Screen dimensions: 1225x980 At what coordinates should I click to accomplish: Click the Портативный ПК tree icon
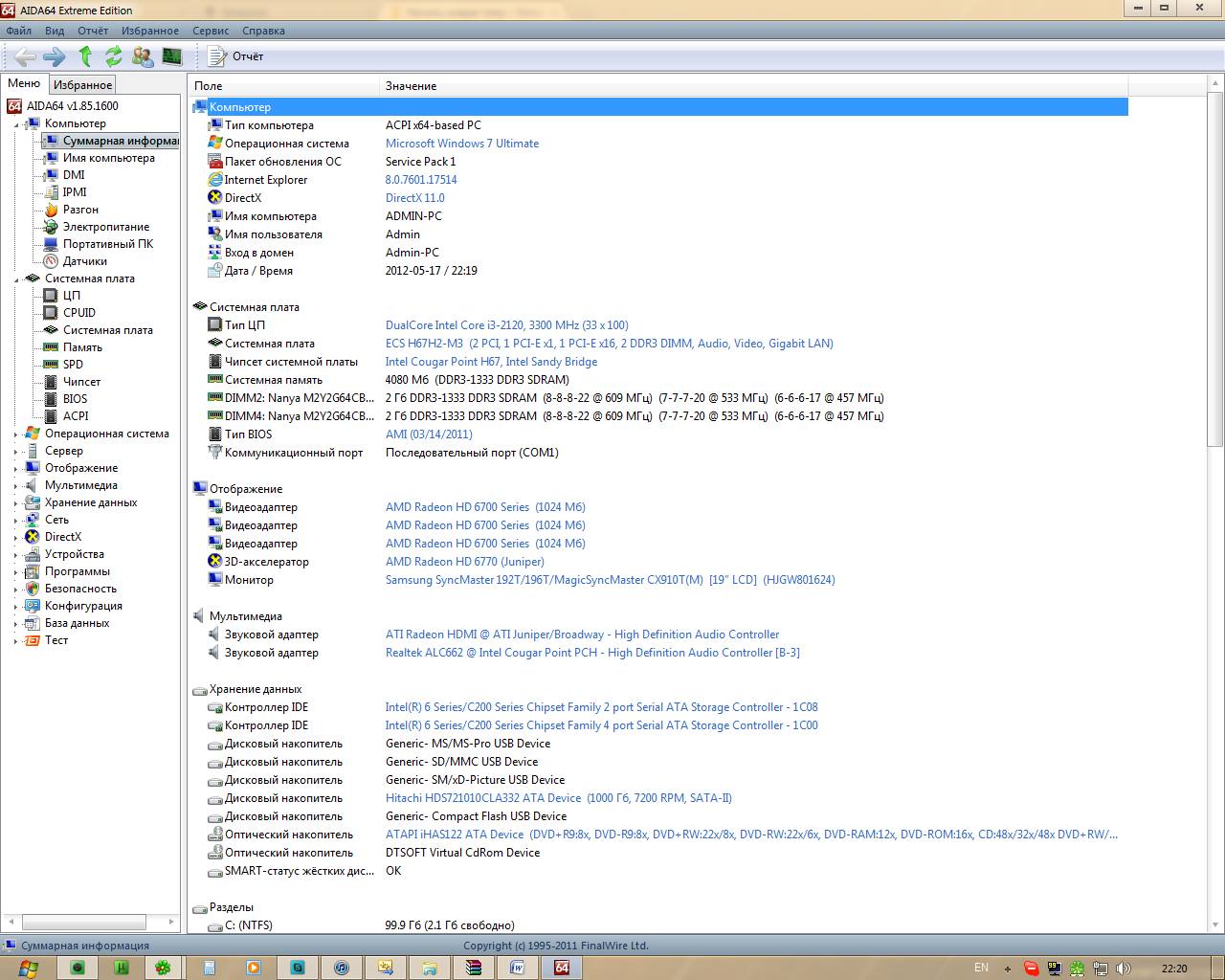[x=52, y=244]
